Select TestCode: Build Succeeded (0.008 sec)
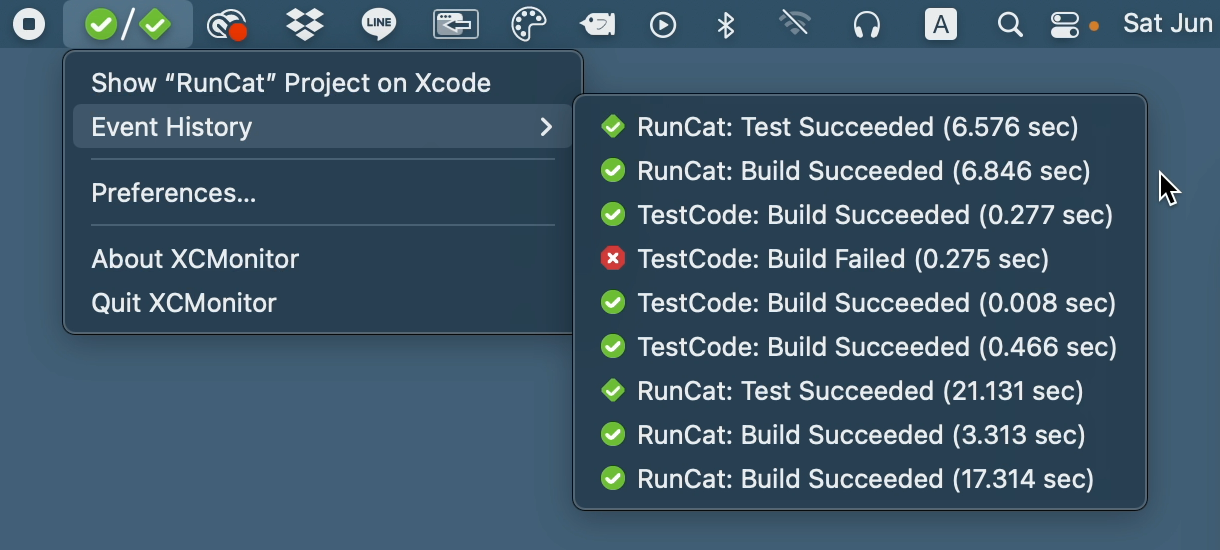The width and height of the screenshot is (1220, 550). (x=860, y=303)
